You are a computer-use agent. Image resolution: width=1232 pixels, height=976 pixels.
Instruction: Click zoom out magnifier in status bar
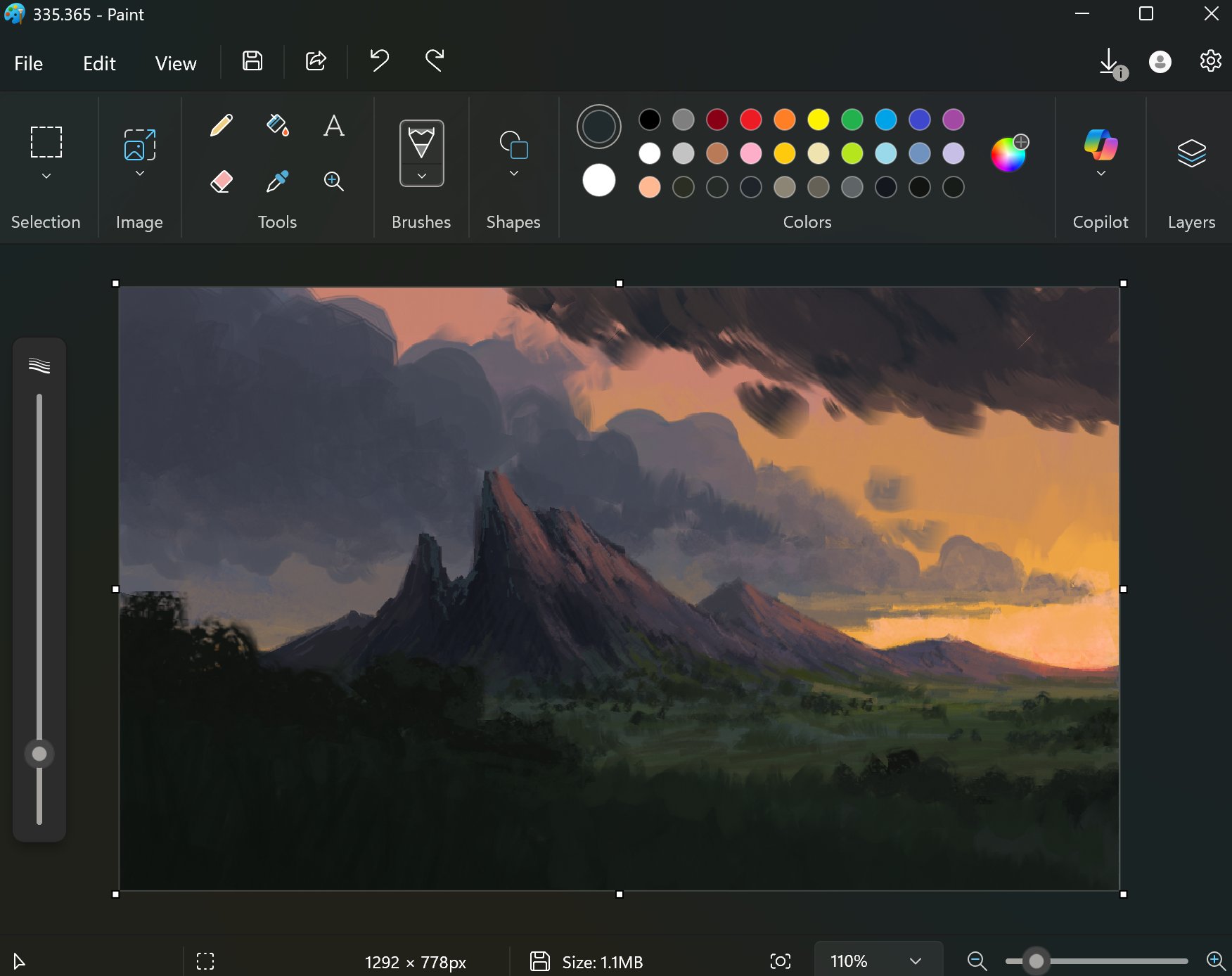[x=977, y=961]
